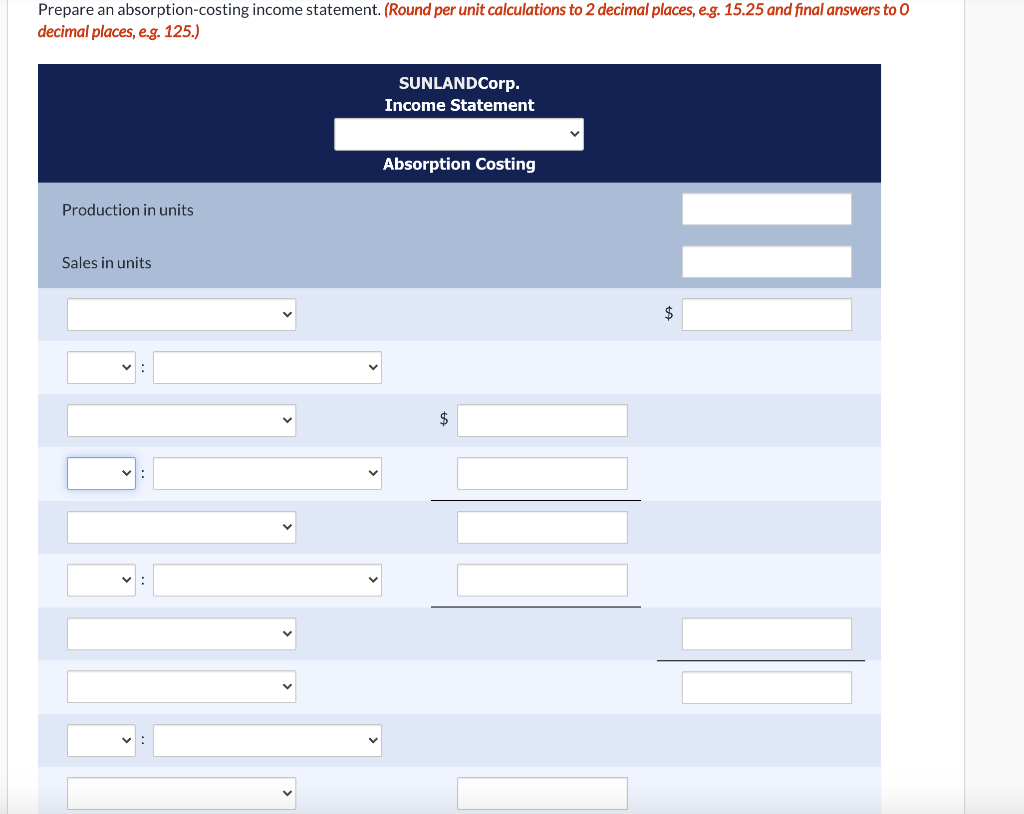Image resolution: width=1024 pixels, height=814 pixels.
Task: Open the period dropdown below Income Statement heading
Action: pos(458,133)
